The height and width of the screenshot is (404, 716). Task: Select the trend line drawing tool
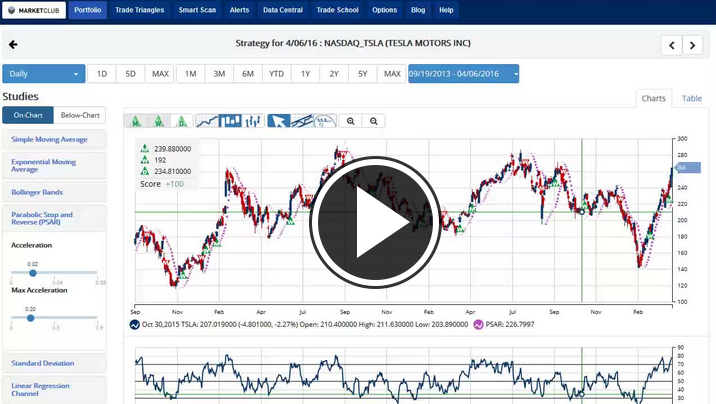tap(301, 121)
